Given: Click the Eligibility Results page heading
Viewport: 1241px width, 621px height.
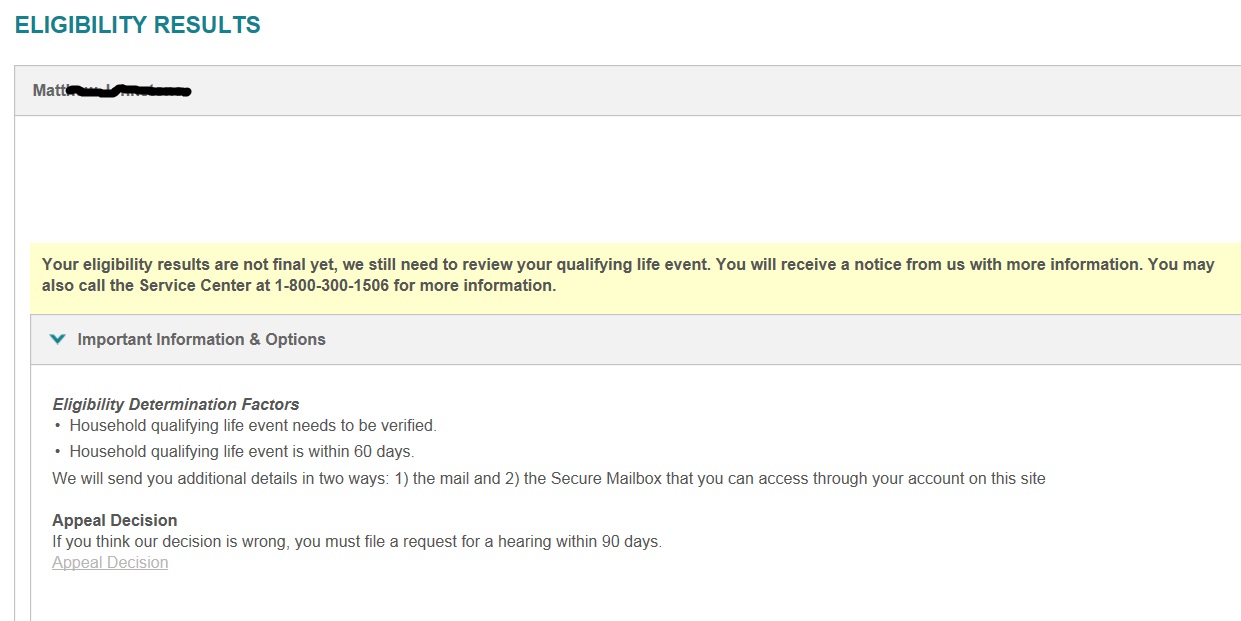Looking at the screenshot, I should pos(138,25).
